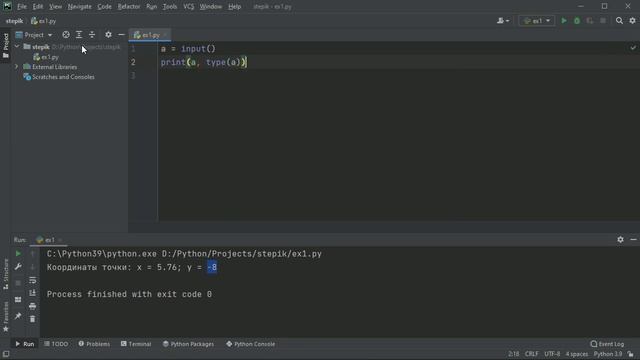The image size is (640, 360).
Task: Select Scratches and Consoles node
Action: 59,77
